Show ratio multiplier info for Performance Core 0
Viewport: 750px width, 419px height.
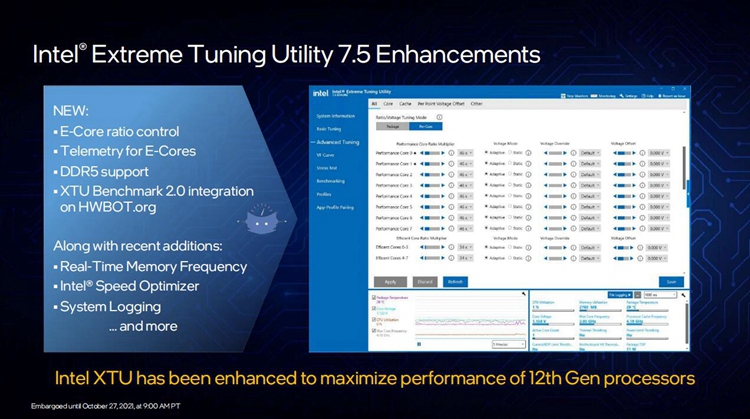click(x=451, y=153)
